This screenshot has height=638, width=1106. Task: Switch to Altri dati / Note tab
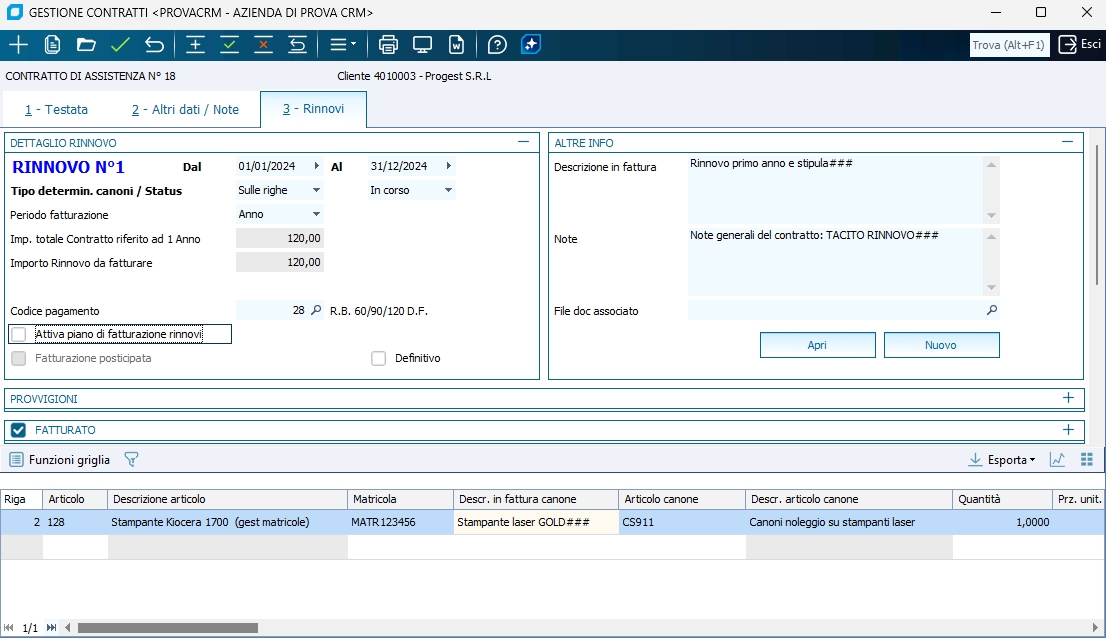pyautogui.click(x=185, y=110)
